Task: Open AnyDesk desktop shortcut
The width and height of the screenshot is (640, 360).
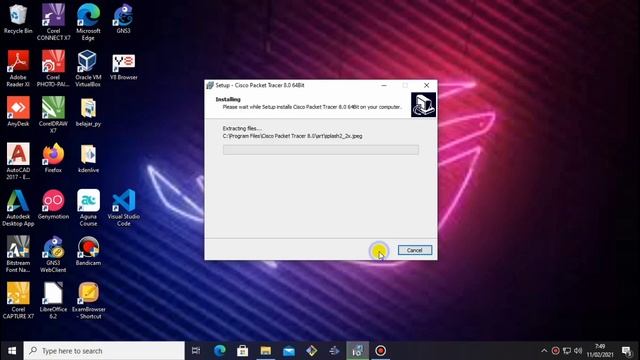Action: coord(18,112)
